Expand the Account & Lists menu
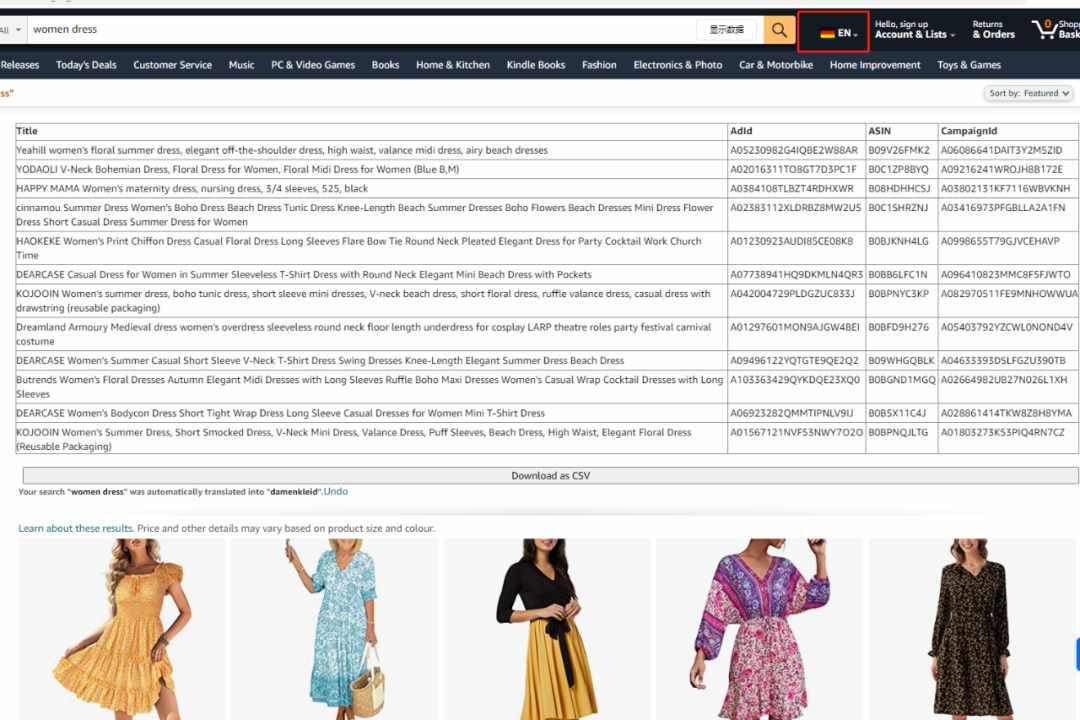Screen dimensions: 1080x720 coord(915,30)
